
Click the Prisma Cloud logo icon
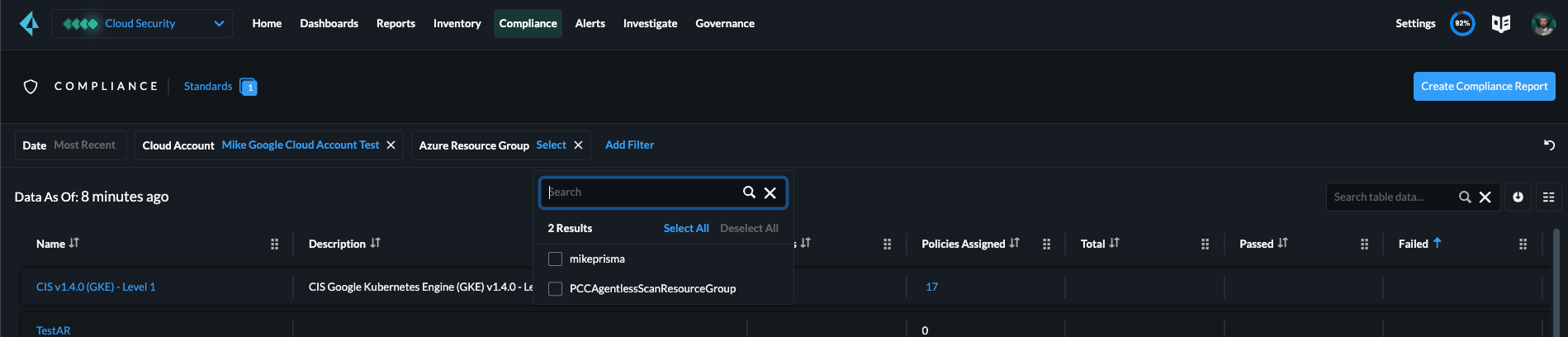tap(29, 23)
